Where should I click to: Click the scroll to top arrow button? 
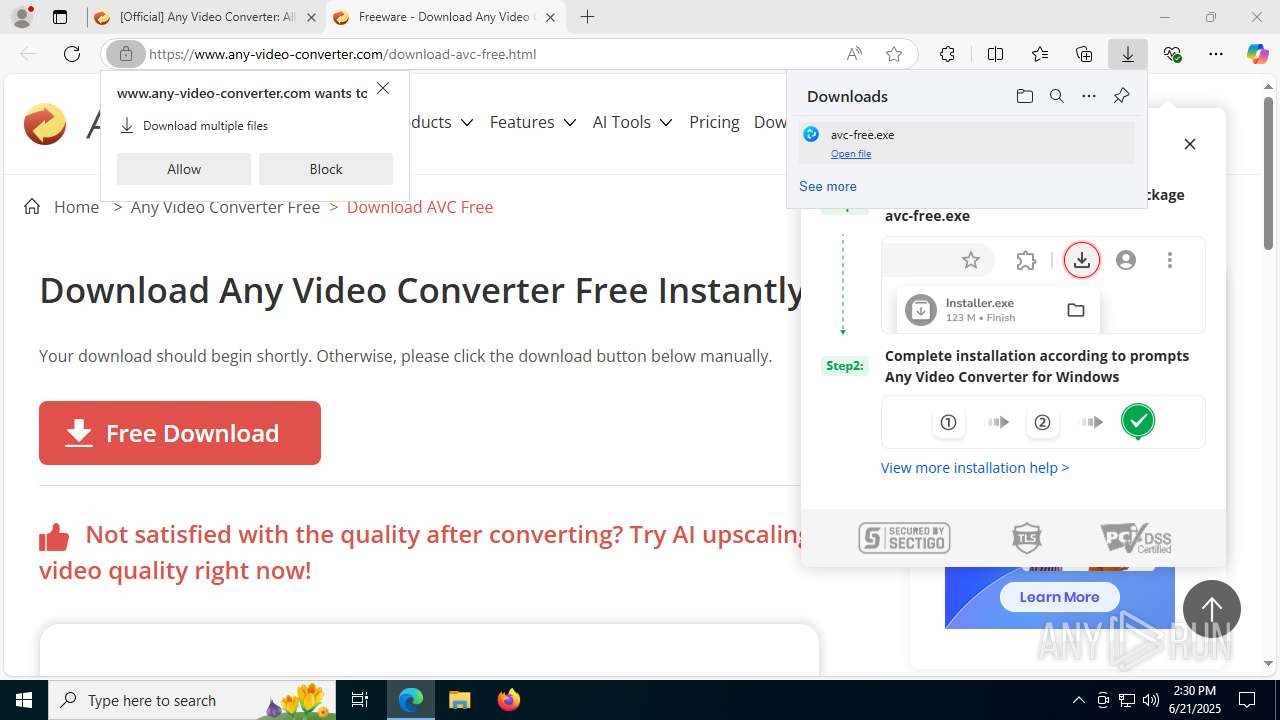click(1212, 609)
